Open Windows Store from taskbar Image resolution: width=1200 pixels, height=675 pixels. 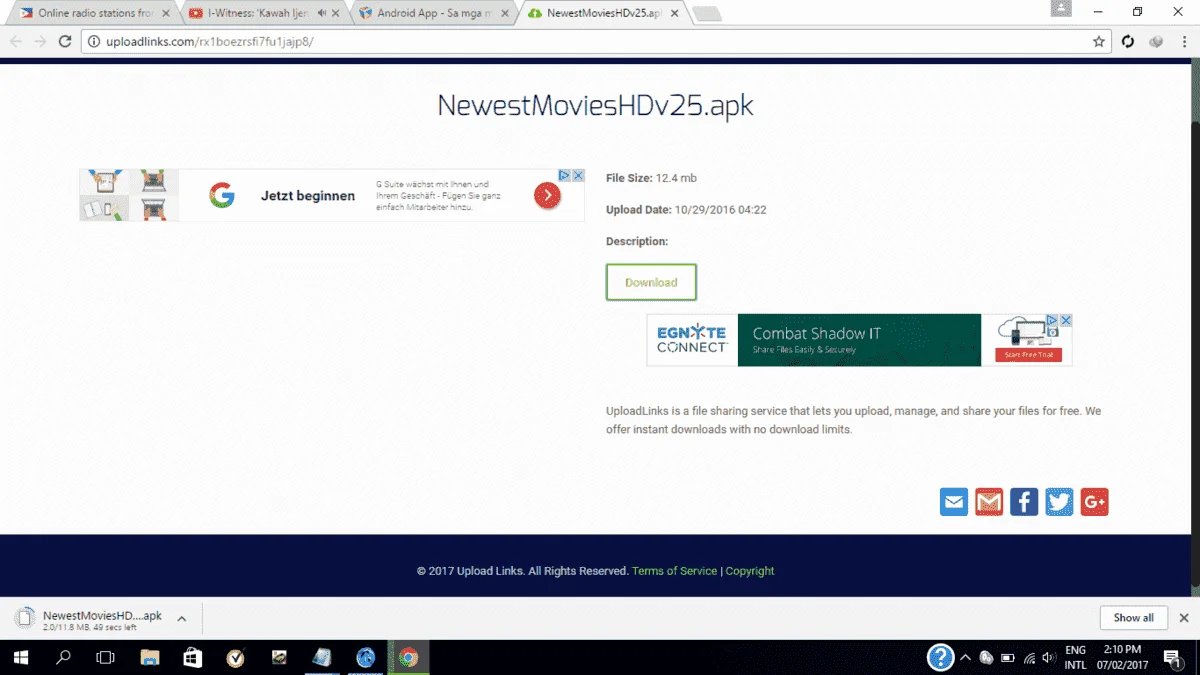(193, 657)
